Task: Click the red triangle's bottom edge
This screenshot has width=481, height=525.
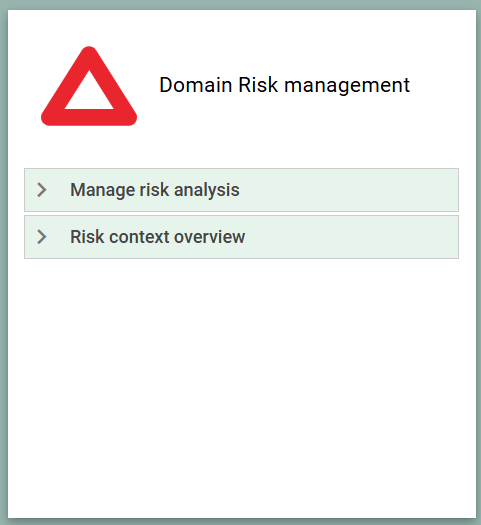Action: click(89, 117)
